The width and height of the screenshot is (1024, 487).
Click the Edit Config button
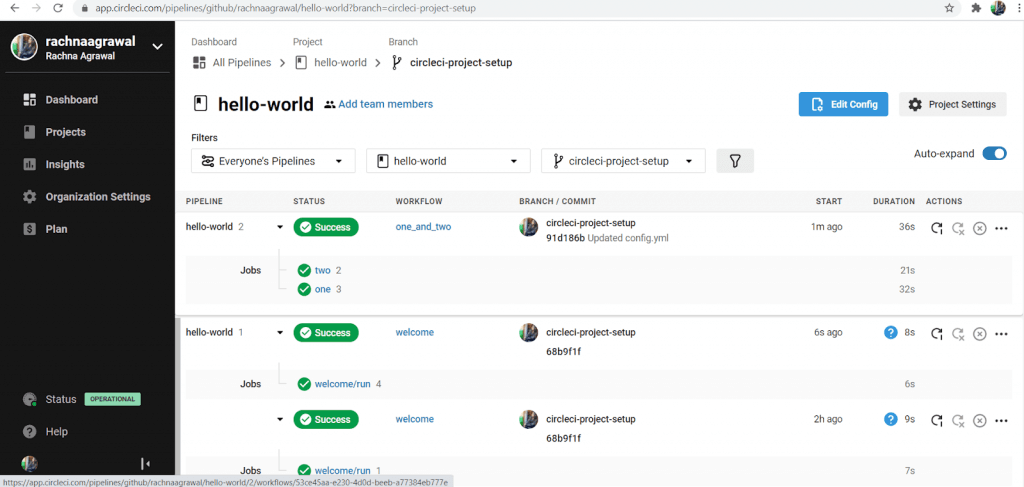tap(843, 104)
